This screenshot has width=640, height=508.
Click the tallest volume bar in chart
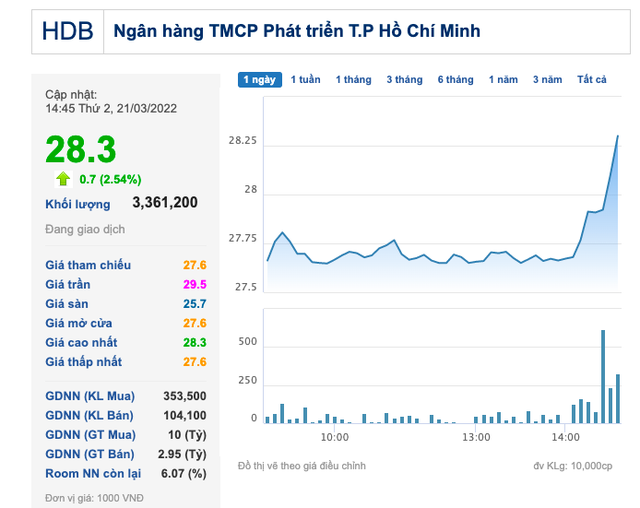[x=603, y=376]
